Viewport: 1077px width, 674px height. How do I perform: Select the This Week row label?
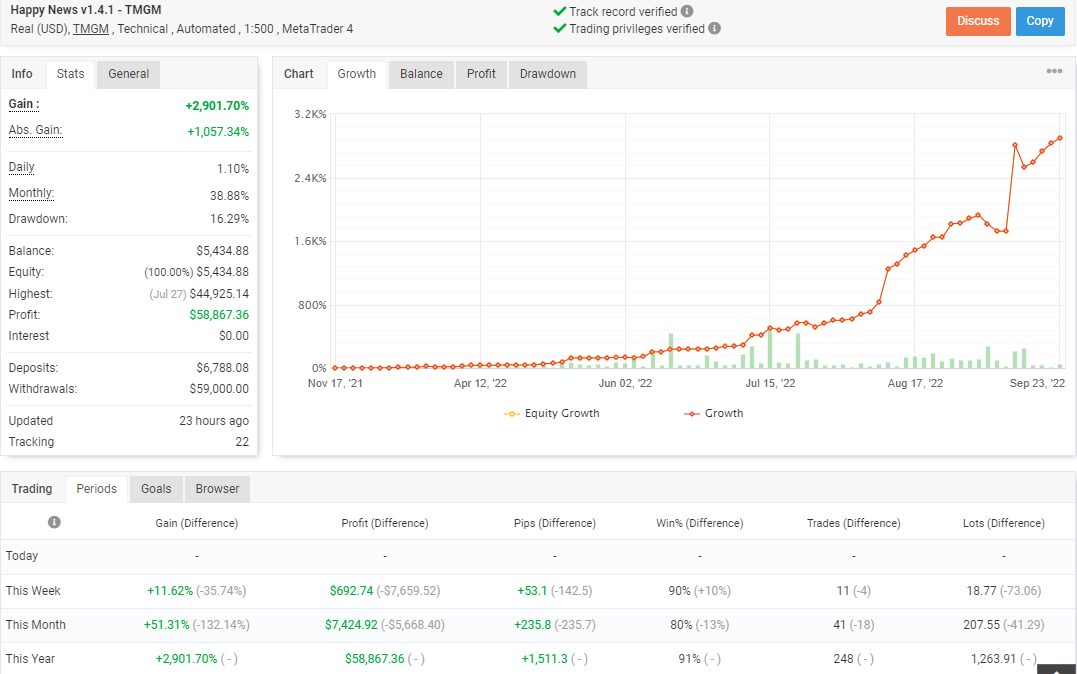[33, 591]
